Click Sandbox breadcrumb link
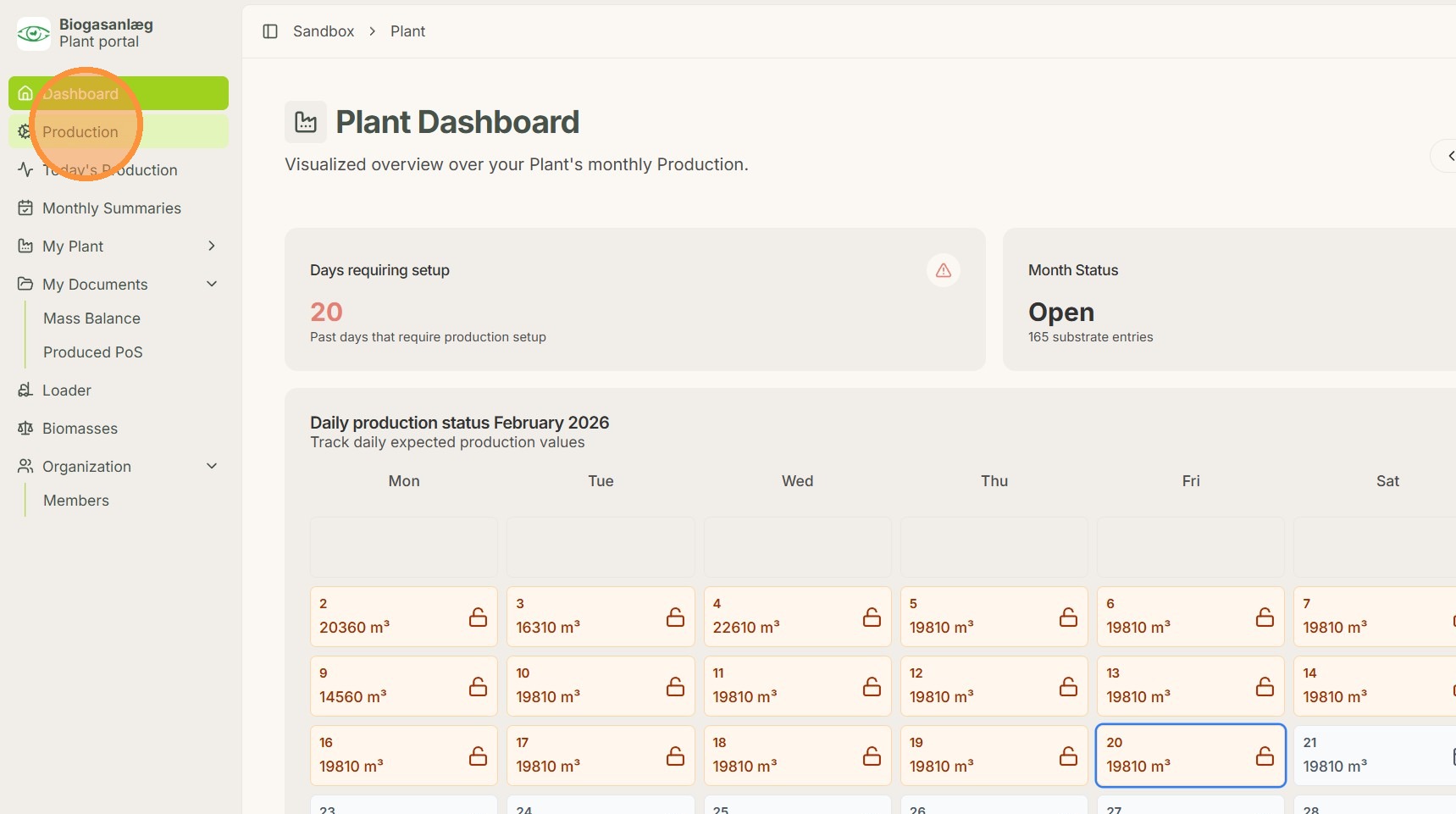Image resolution: width=1456 pixels, height=814 pixels. point(324,31)
